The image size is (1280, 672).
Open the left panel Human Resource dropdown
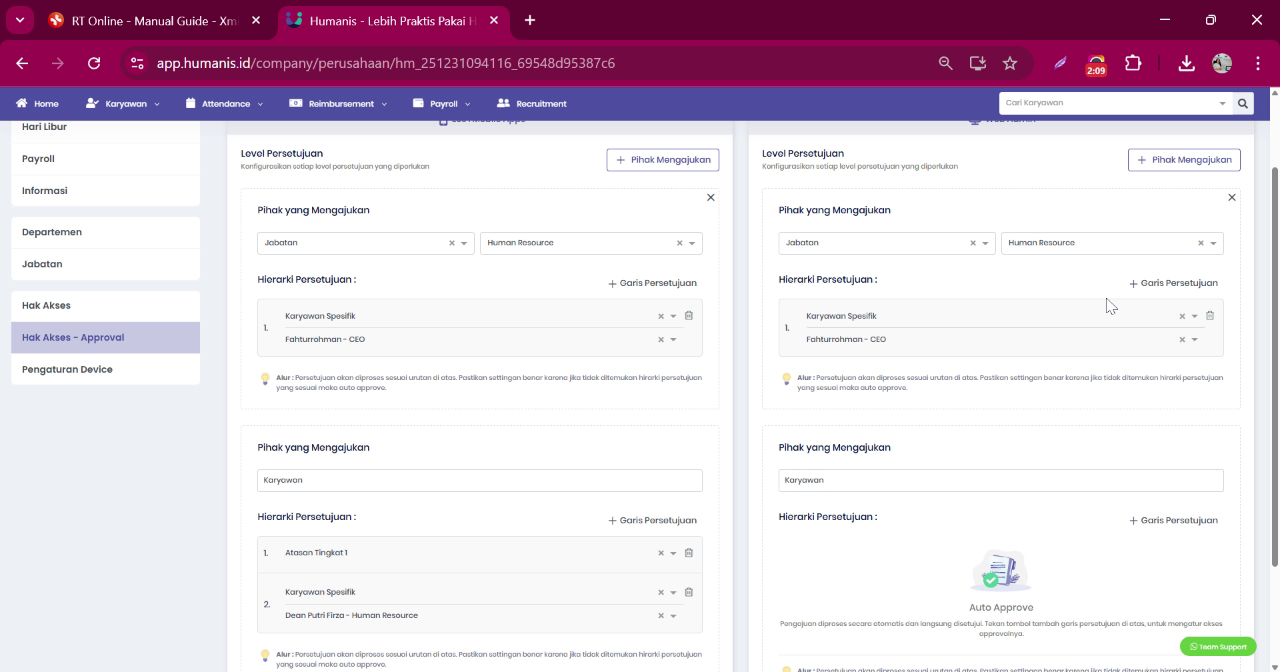coord(692,243)
